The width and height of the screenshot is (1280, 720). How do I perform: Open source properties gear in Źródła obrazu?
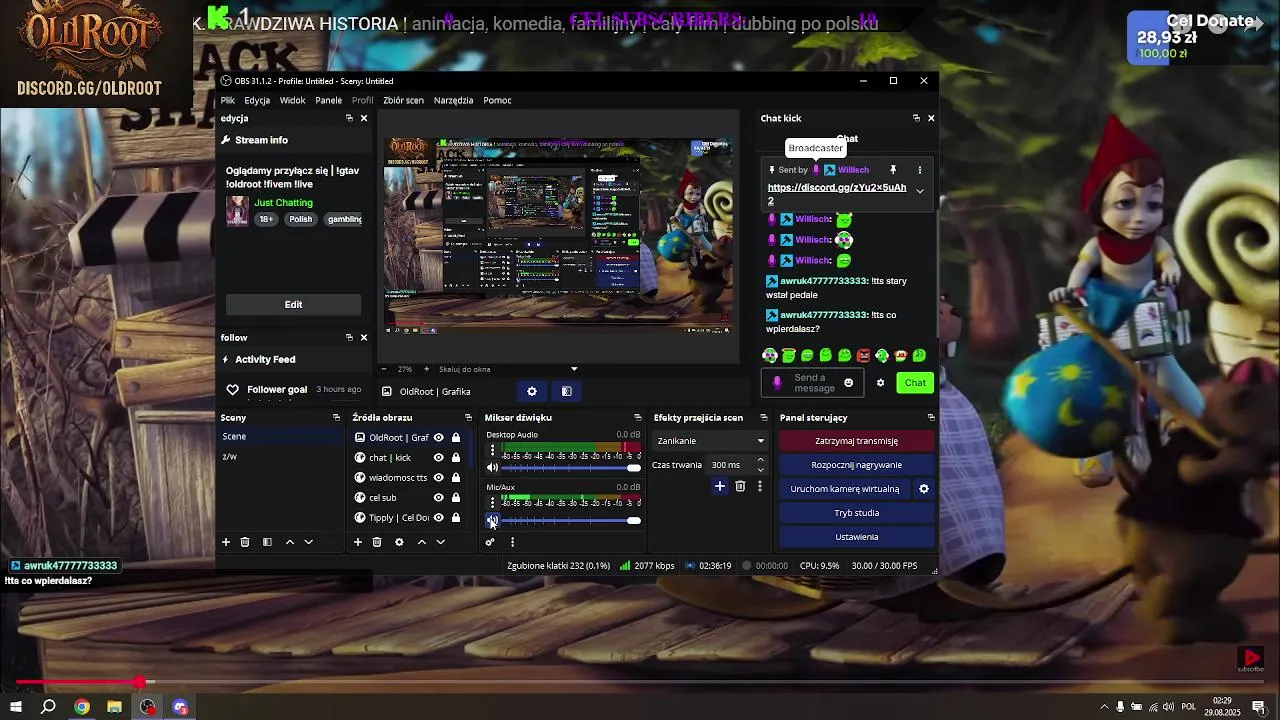399,542
